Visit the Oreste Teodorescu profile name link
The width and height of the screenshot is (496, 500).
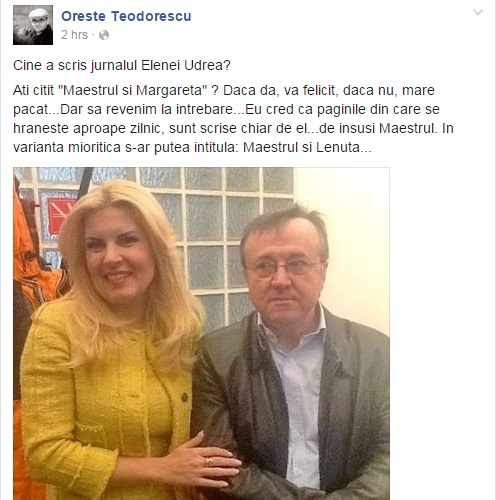[x=126, y=16]
